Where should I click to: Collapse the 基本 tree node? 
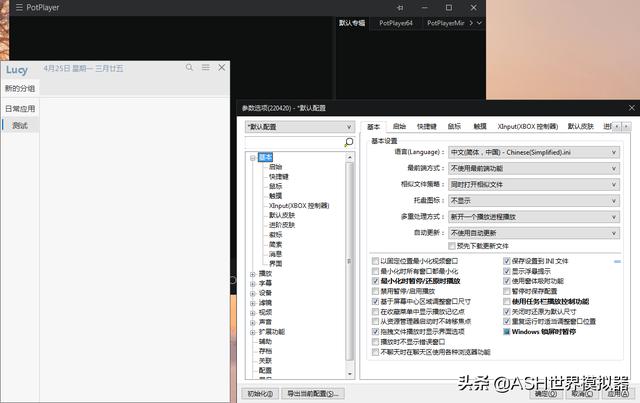tap(253, 158)
